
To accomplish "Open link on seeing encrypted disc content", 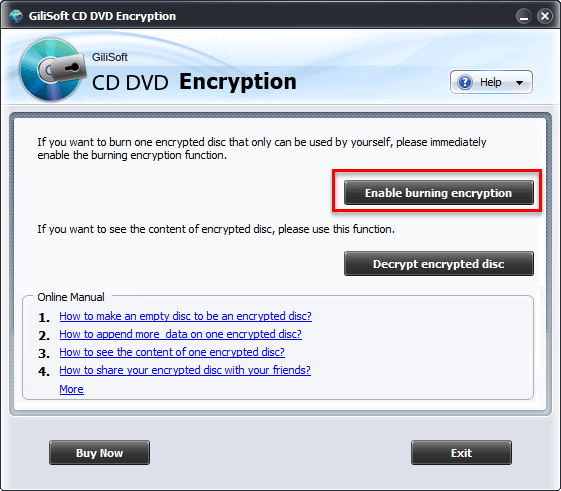I will coord(172,352).
